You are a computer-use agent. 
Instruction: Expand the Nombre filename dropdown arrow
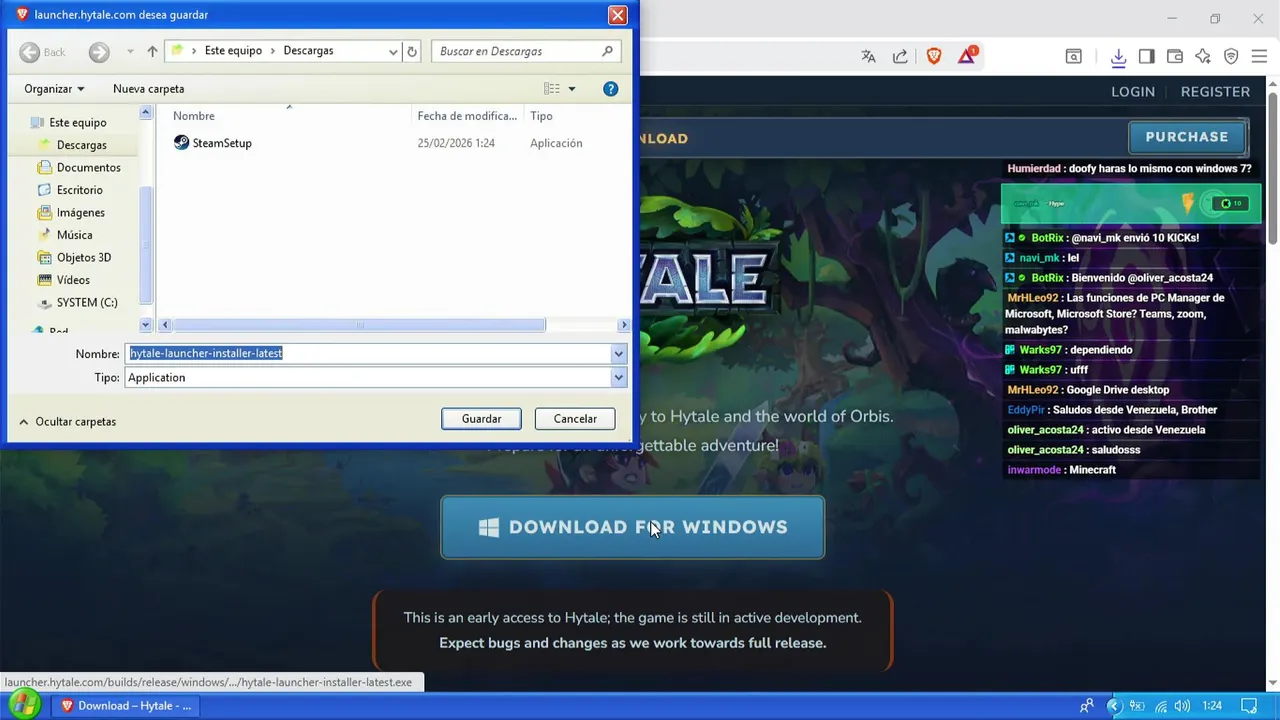[618, 354]
